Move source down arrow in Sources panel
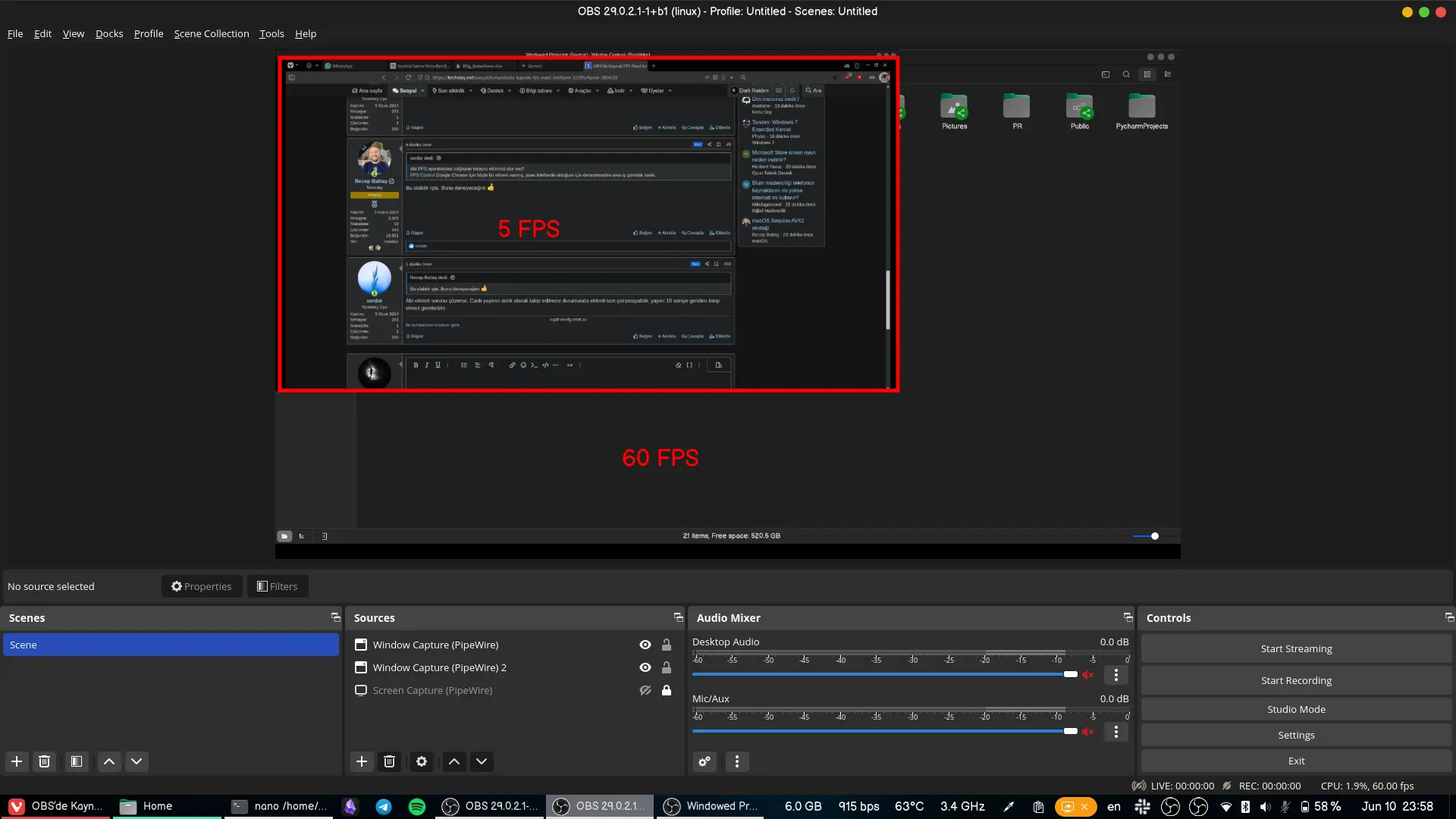The height and width of the screenshot is (819, 1456). (482, 761)
